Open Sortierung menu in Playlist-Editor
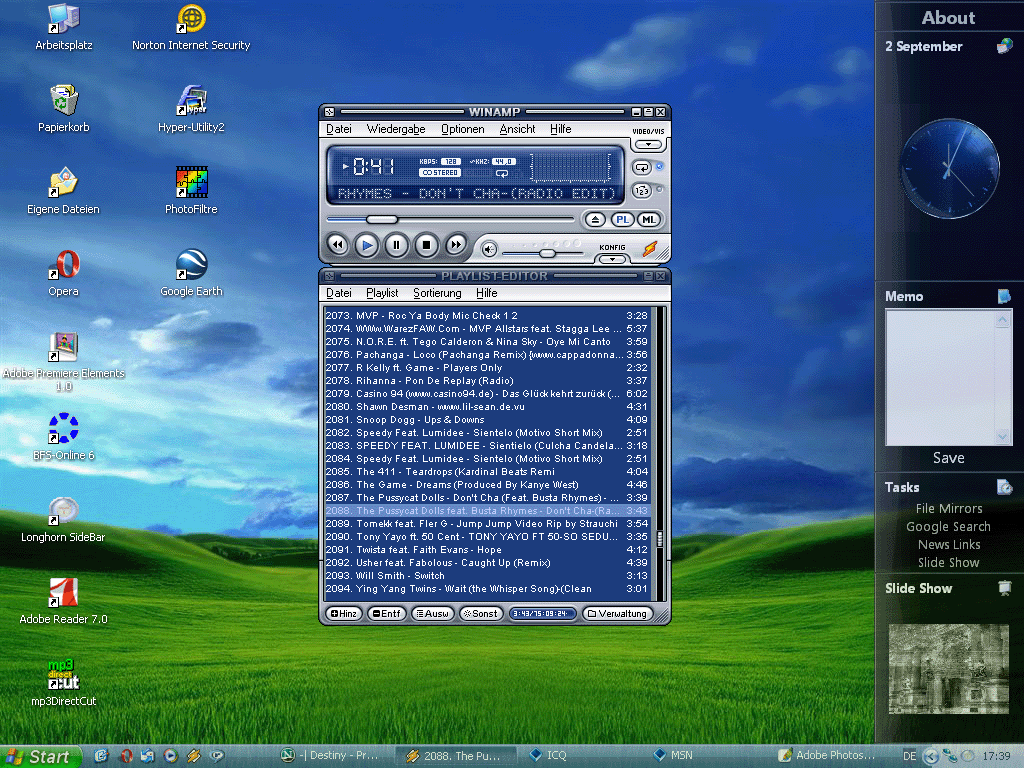Screen dimensions: 1024x768 [x=437, y=293]
